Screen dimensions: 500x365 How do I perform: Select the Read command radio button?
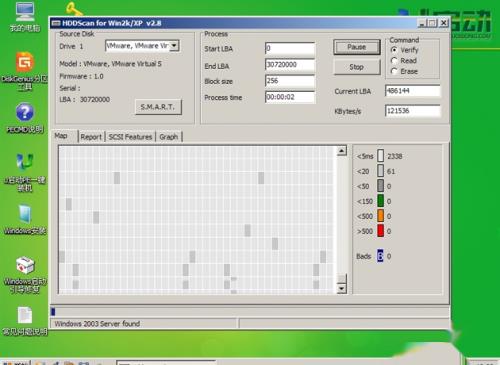[394, 61]
